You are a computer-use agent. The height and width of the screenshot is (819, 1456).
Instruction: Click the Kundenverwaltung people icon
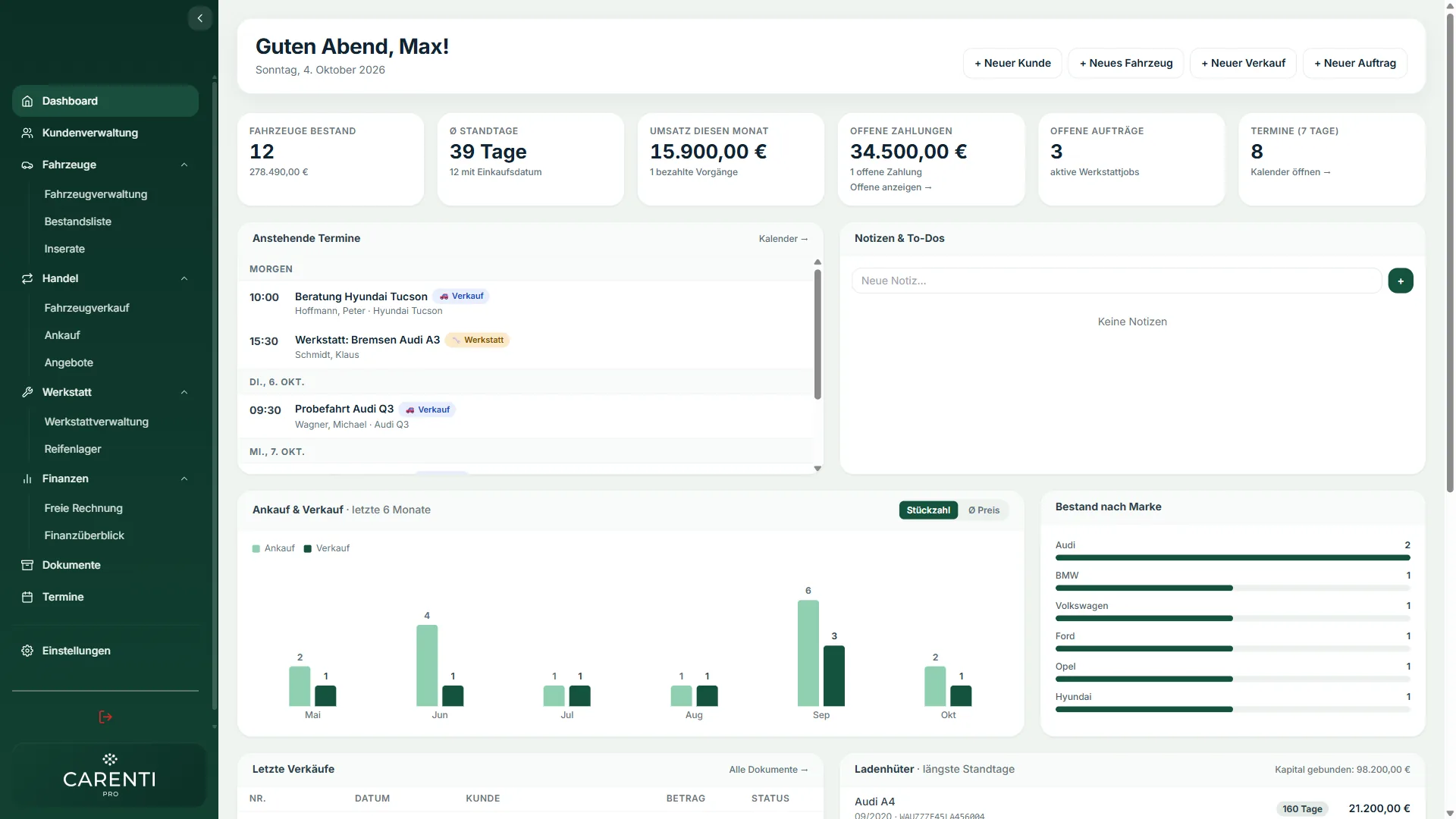(27, 133)
